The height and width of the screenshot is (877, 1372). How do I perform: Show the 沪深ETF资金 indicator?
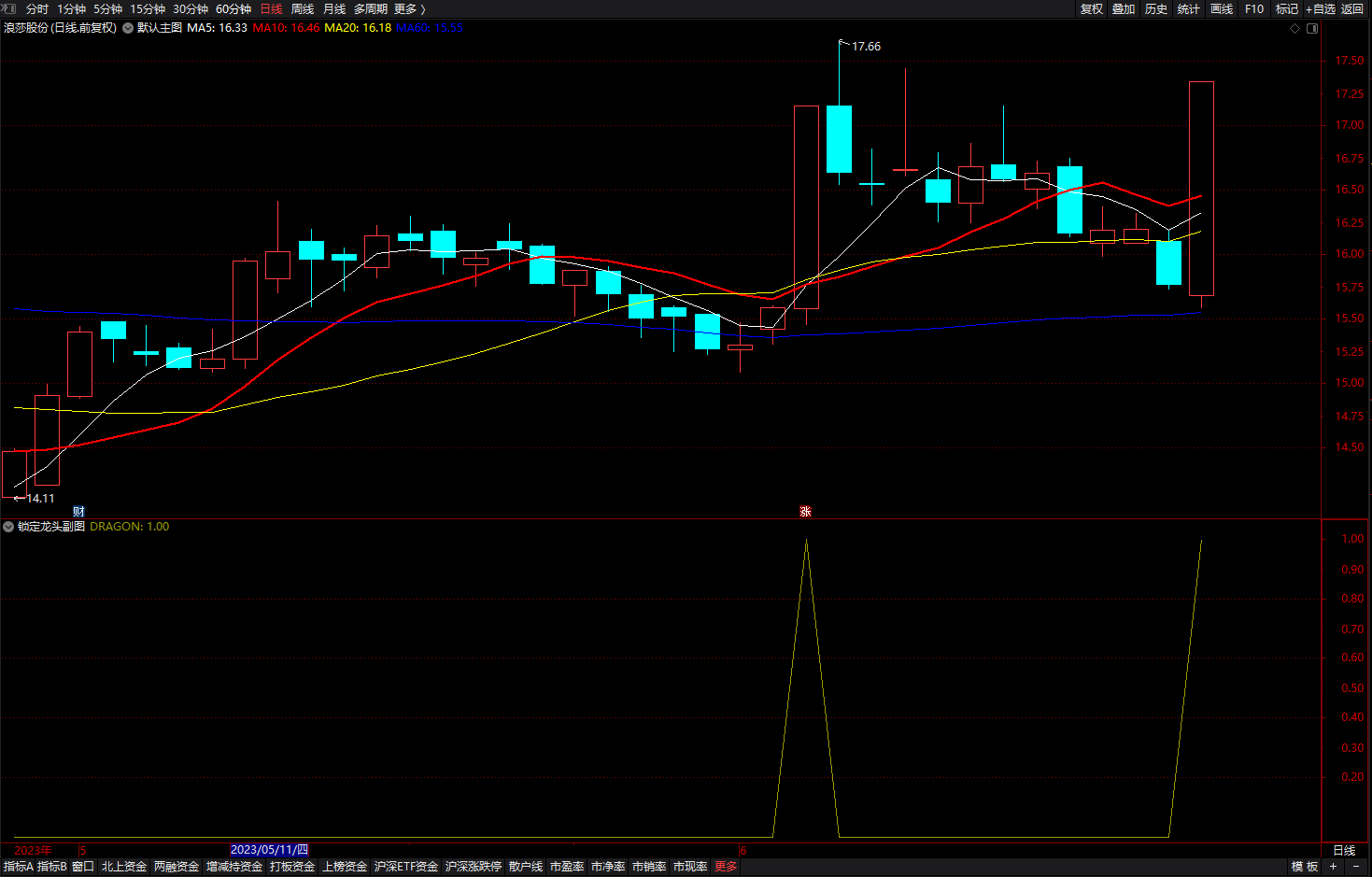point(406,867)
